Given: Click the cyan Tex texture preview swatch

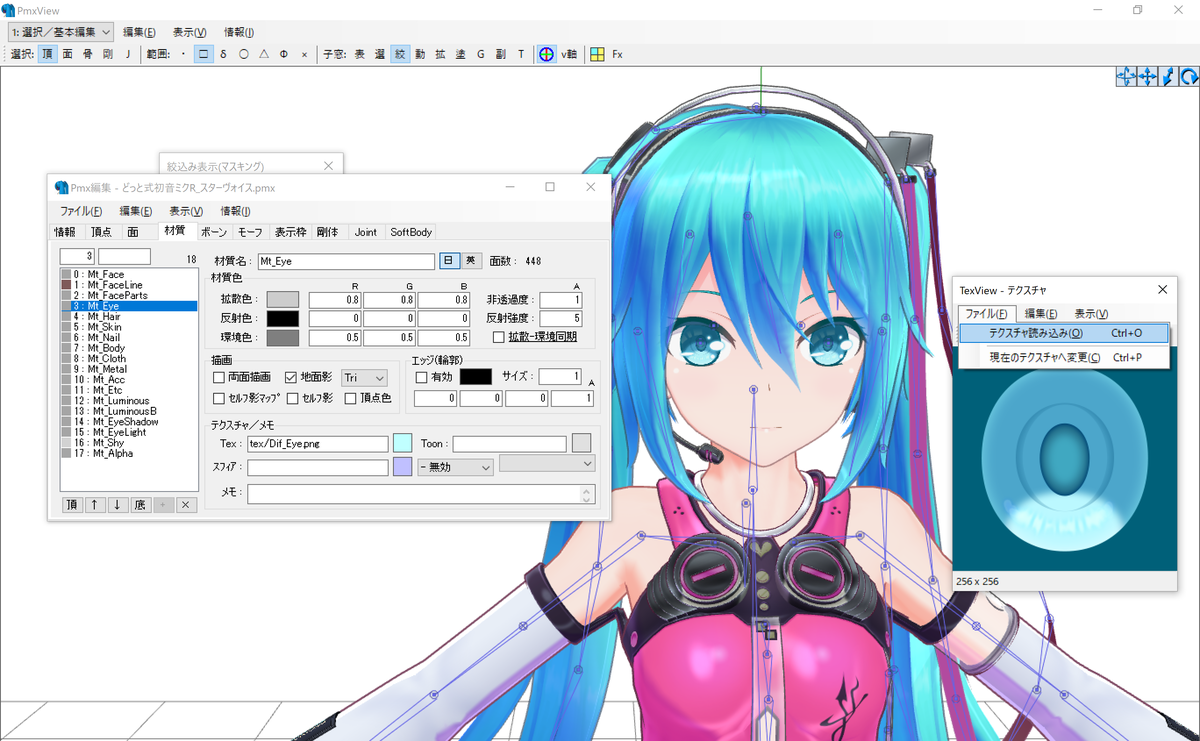Looking at the screenshot, I should [402, 442].
